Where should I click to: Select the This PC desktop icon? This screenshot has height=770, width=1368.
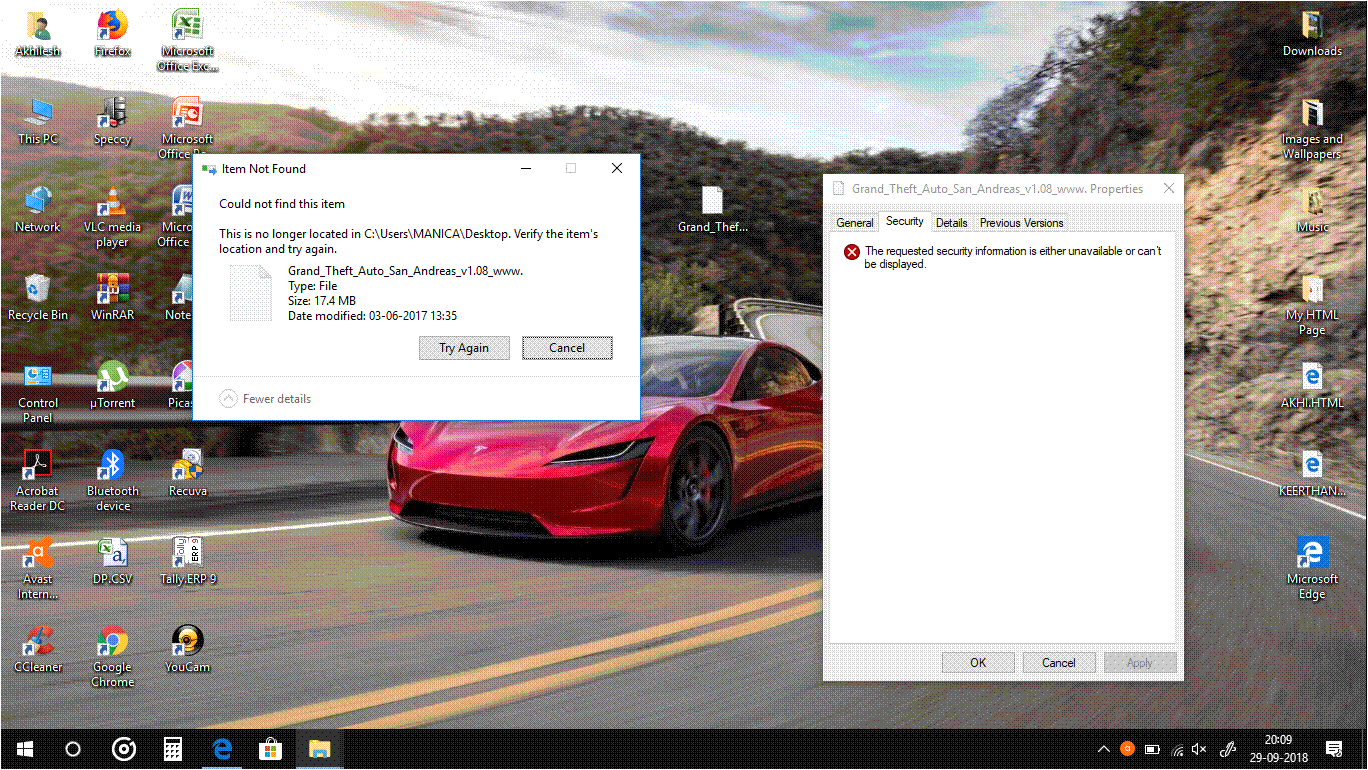(38, 122)
